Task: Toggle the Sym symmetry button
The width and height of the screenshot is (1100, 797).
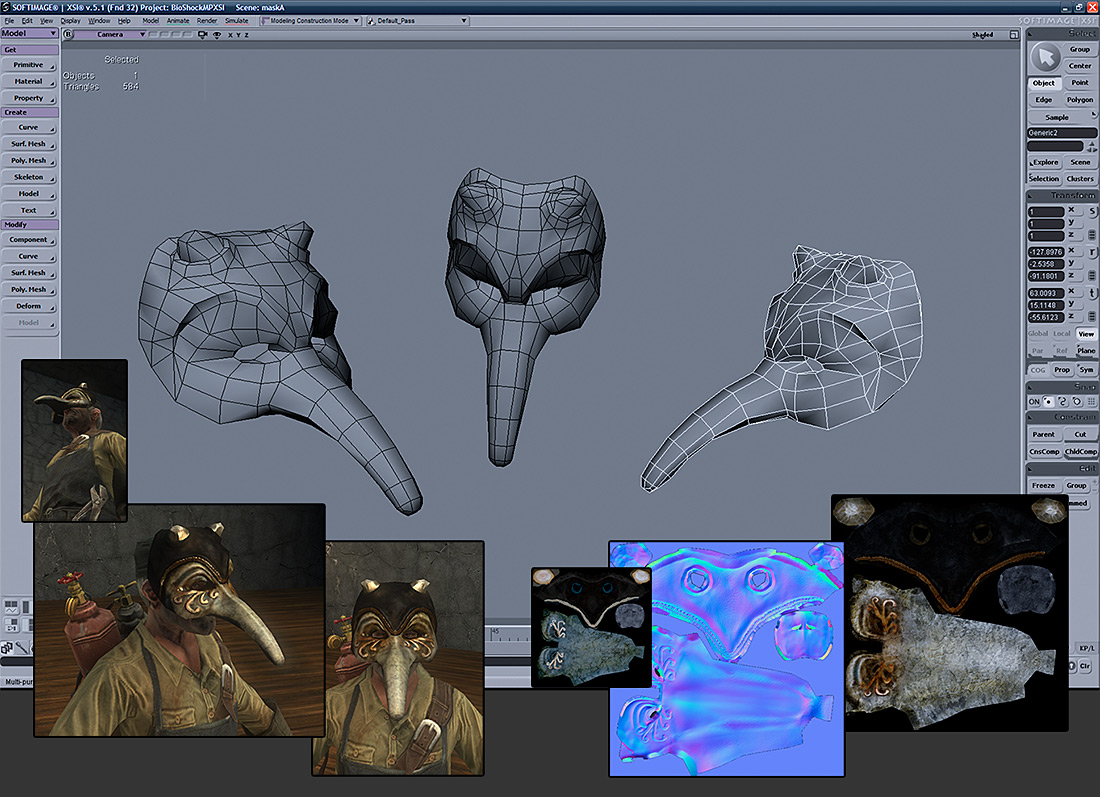Action: click(1086, 370)
